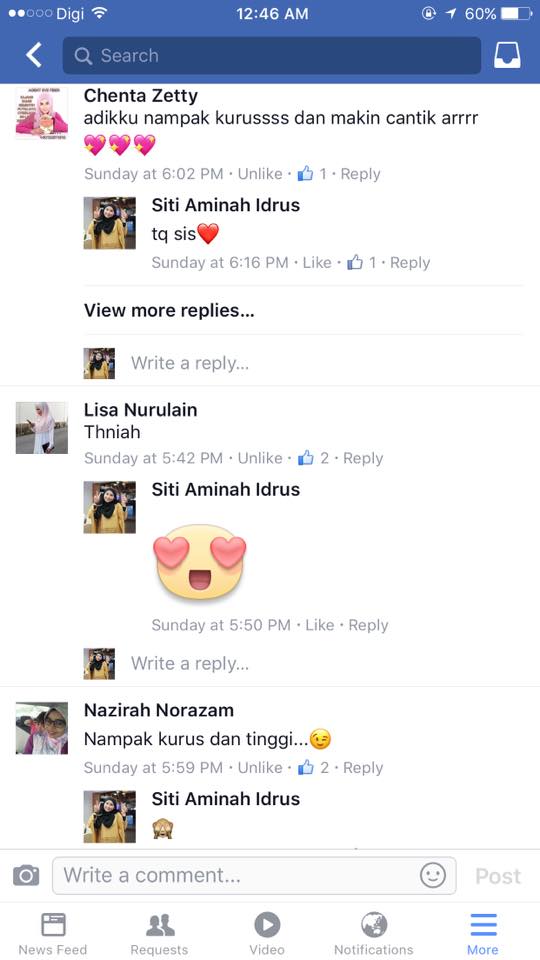Open the Requests tab
Image resolution: width=540 pixels, height=960 pixels.
[x=159, y=934]
